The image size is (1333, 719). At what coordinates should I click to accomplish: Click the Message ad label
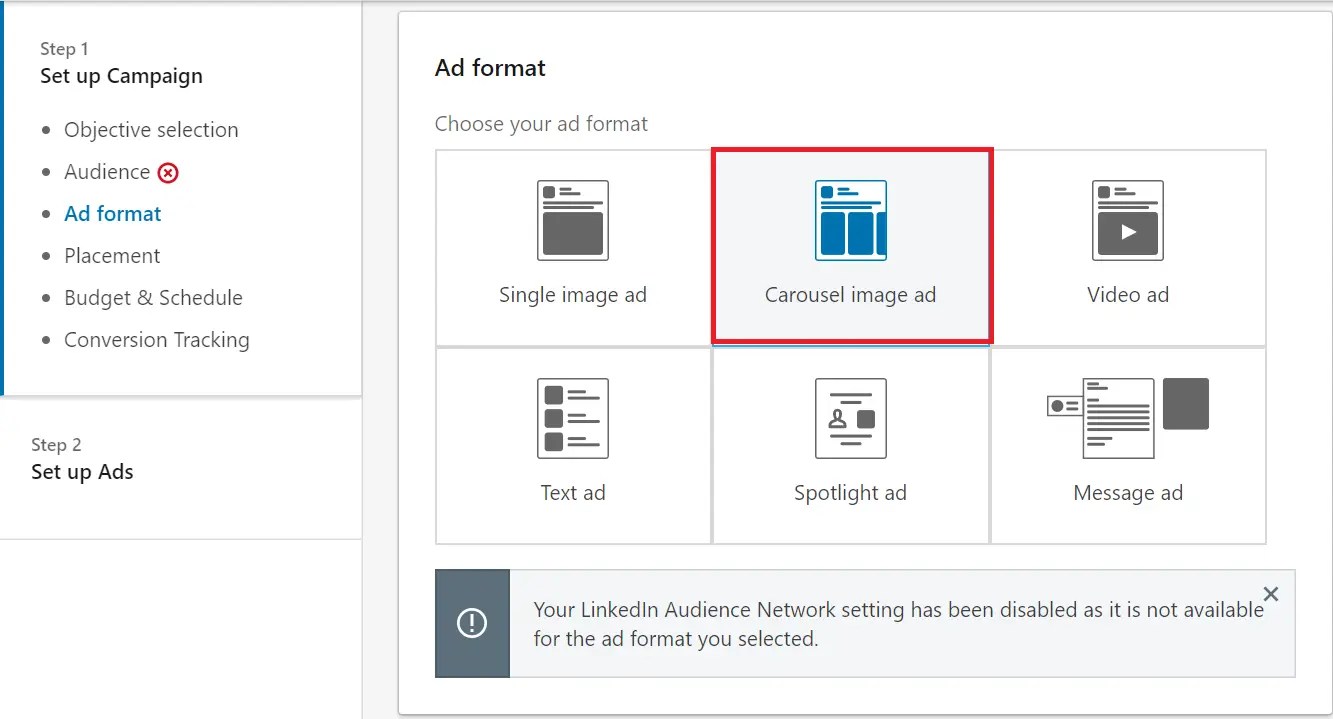coord(1128,493)
